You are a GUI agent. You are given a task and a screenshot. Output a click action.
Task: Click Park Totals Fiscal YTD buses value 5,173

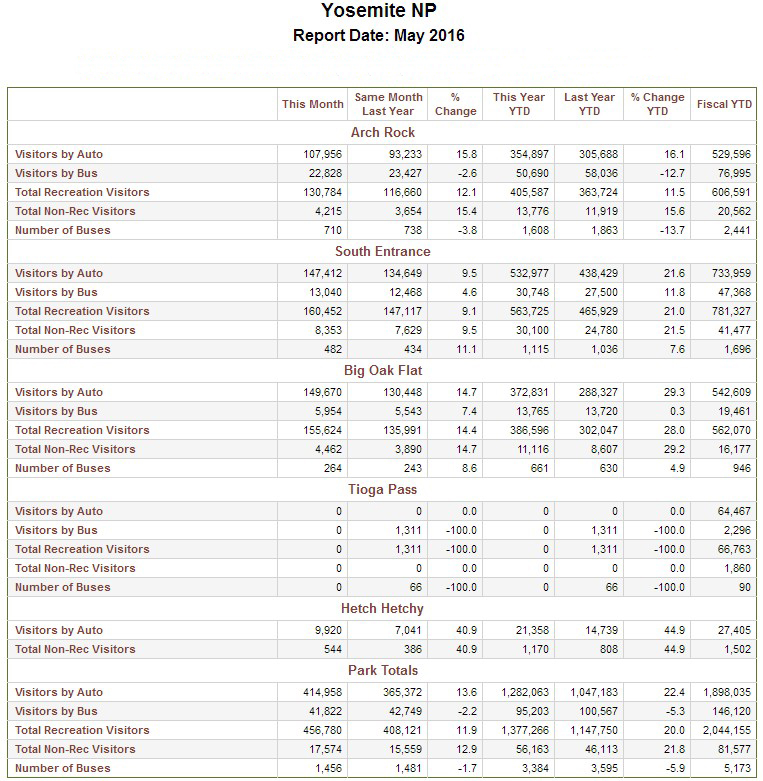click(x=737, y=769)
